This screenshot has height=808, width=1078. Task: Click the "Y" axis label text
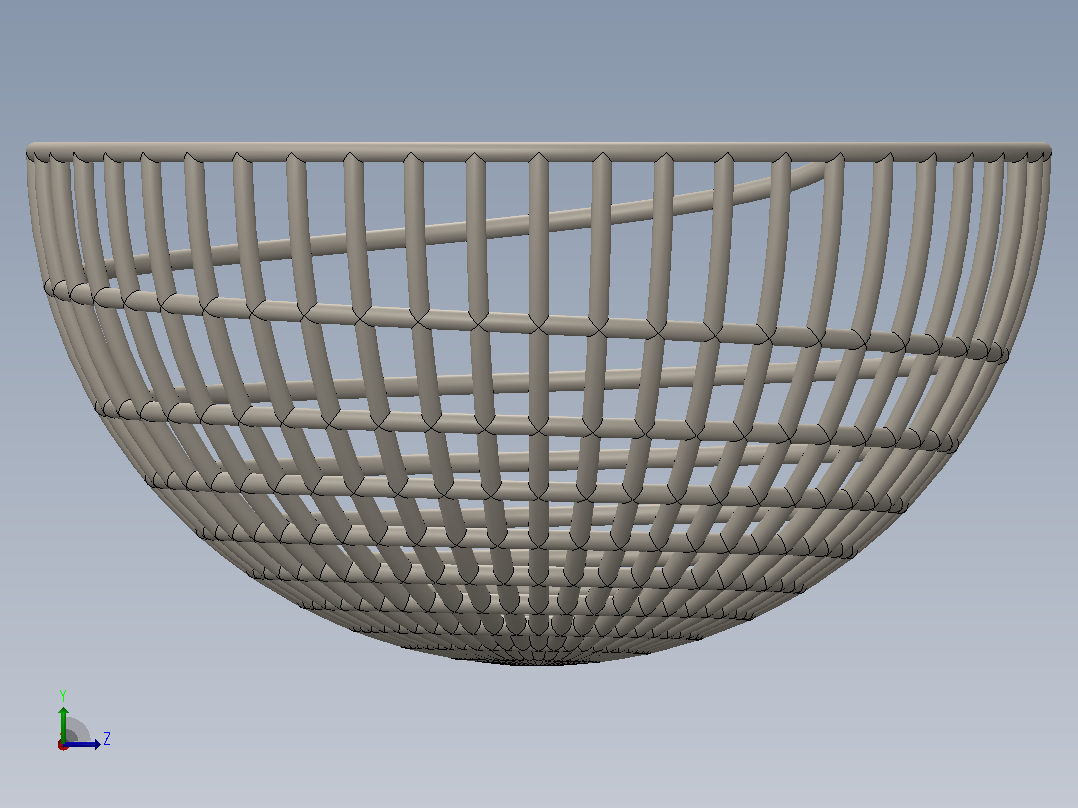[63, 695]
